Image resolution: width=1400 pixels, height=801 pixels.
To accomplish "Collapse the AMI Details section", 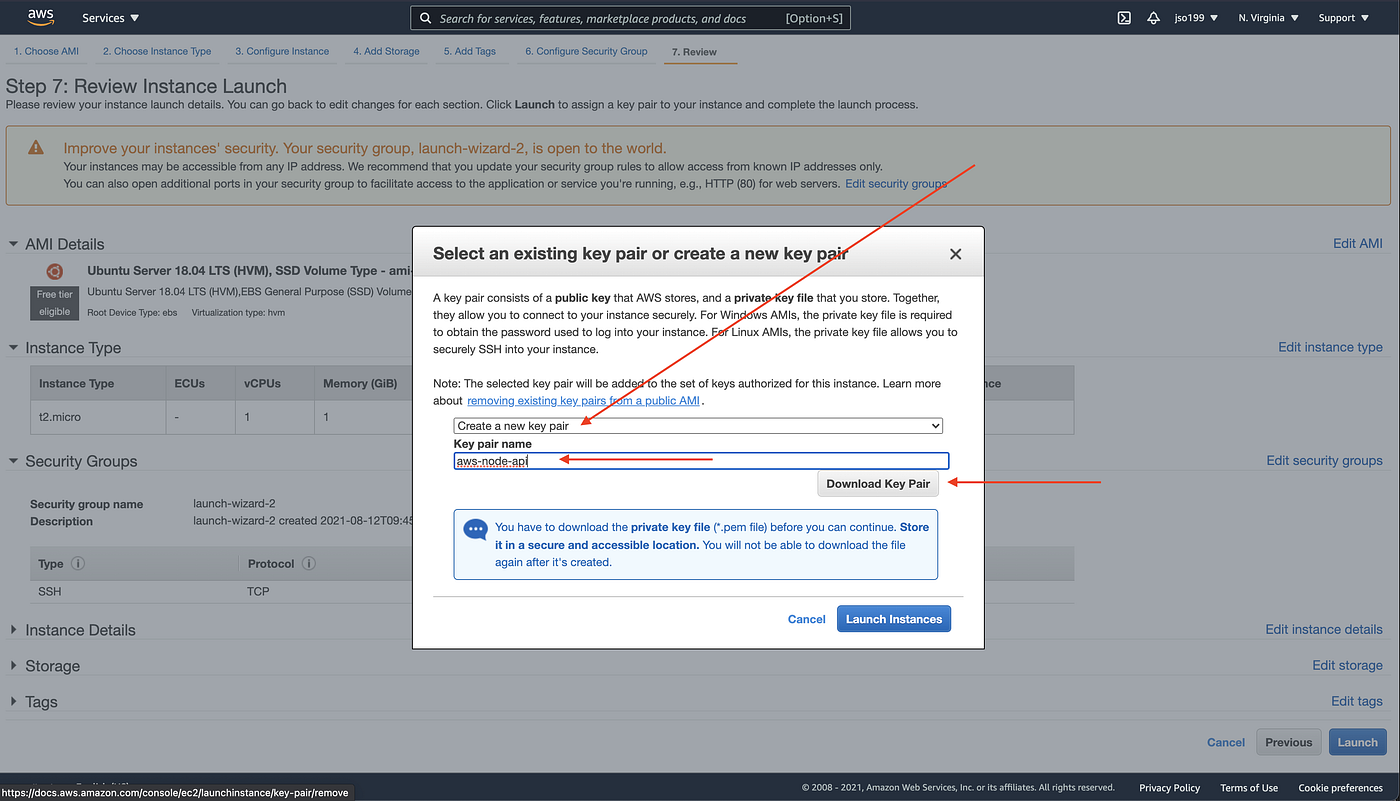I will coord(13,243).
